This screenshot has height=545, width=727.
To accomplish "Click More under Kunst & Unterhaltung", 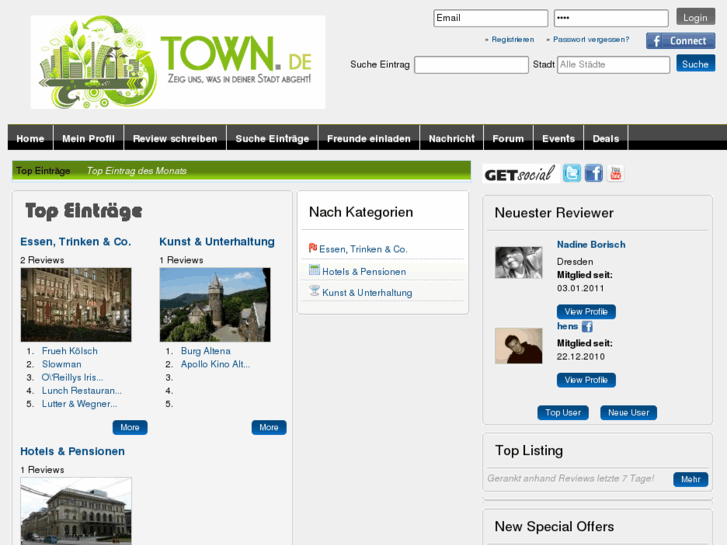I will coord(269,427).
